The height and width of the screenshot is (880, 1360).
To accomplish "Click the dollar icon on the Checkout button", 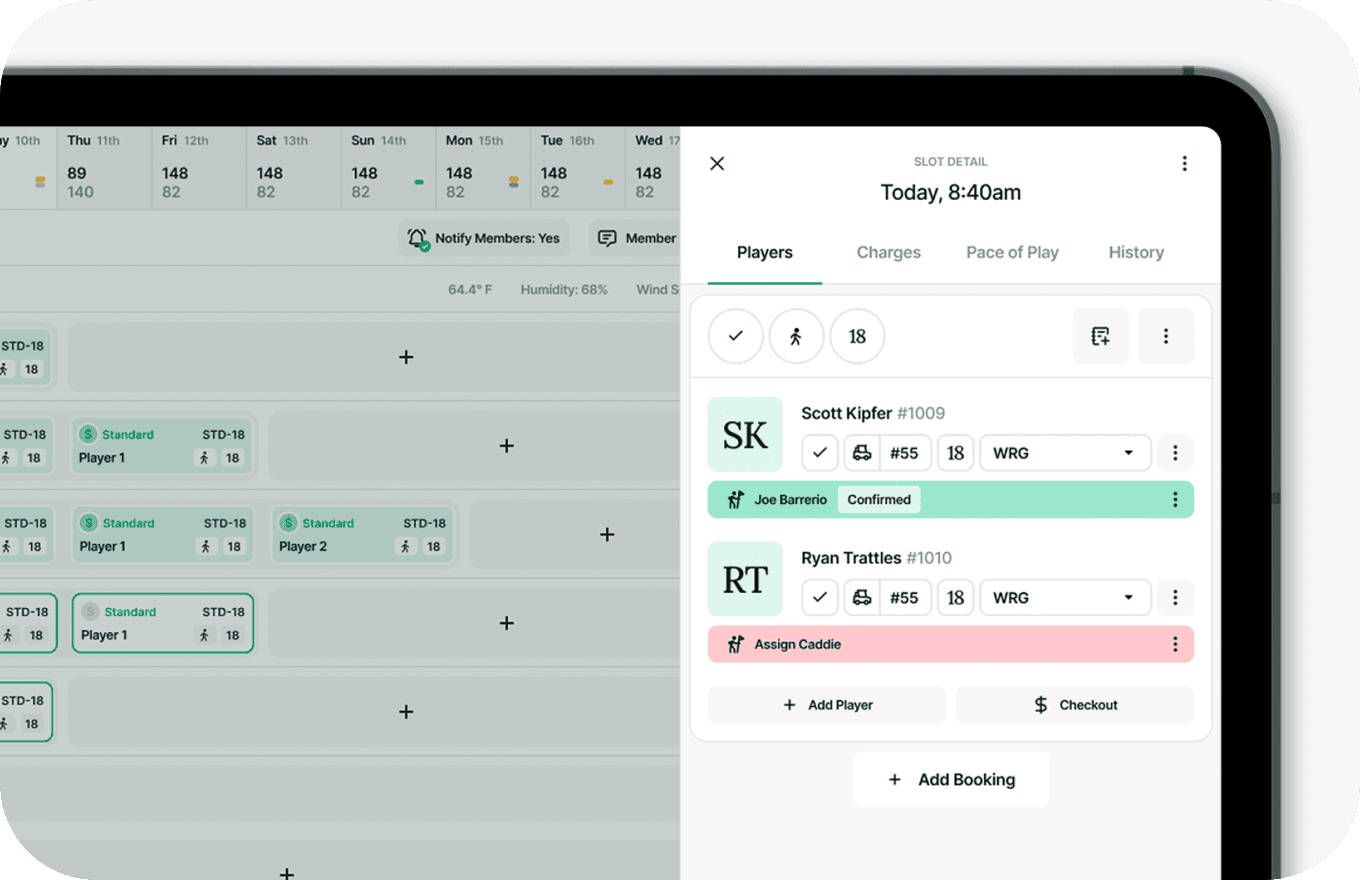I will [x=1040, y=704].
